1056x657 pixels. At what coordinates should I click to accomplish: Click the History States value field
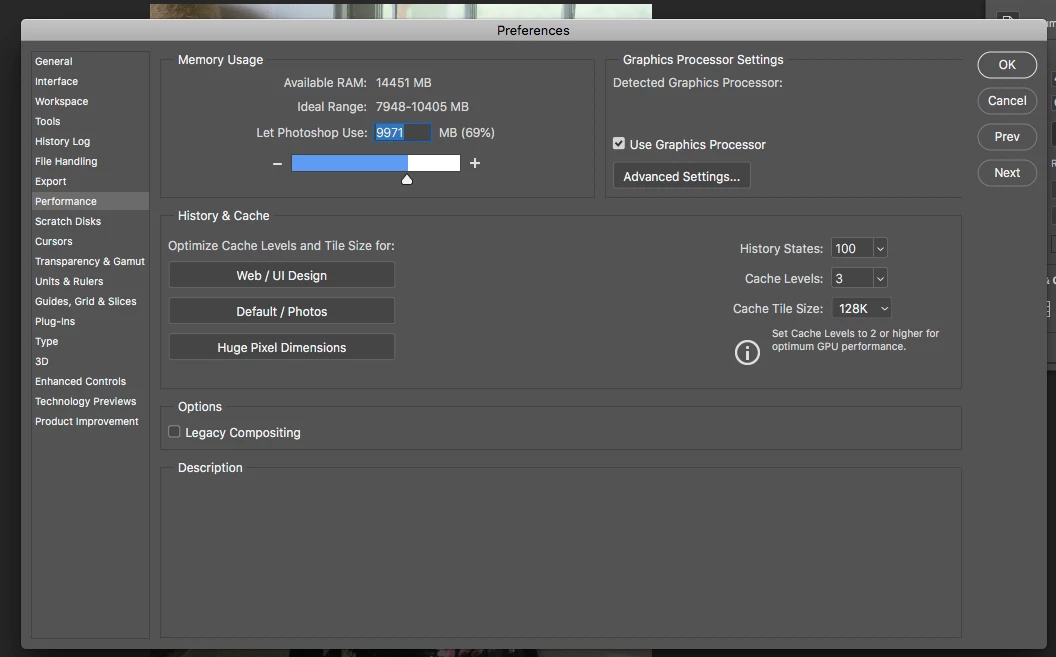pyautogui.click(x=852, y=248)
